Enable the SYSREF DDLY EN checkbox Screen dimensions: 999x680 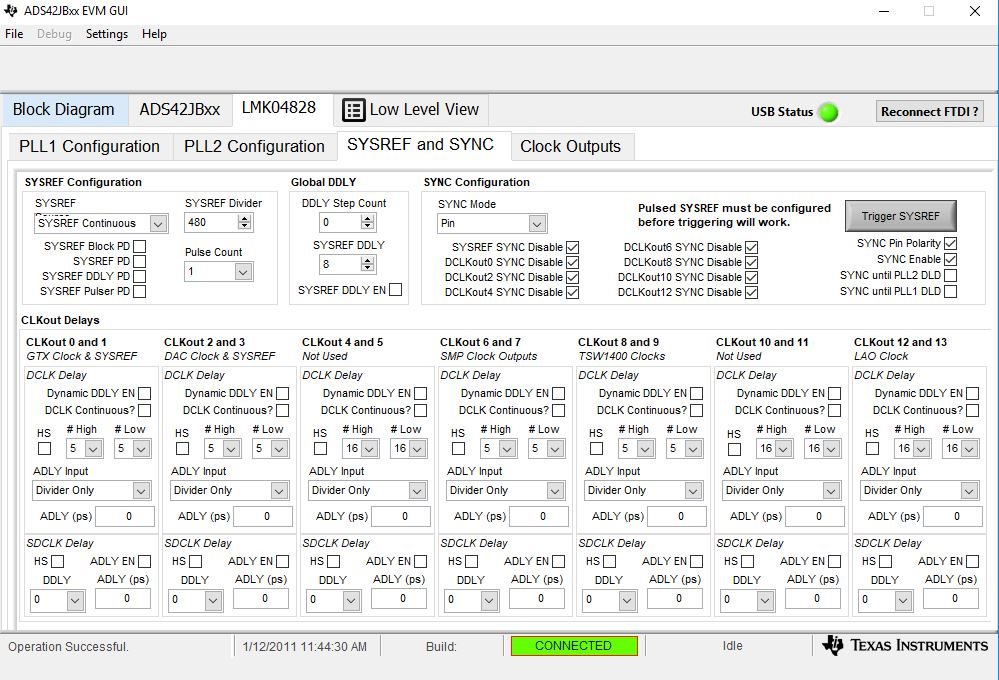pyautogui.click(x=396, y=290)
